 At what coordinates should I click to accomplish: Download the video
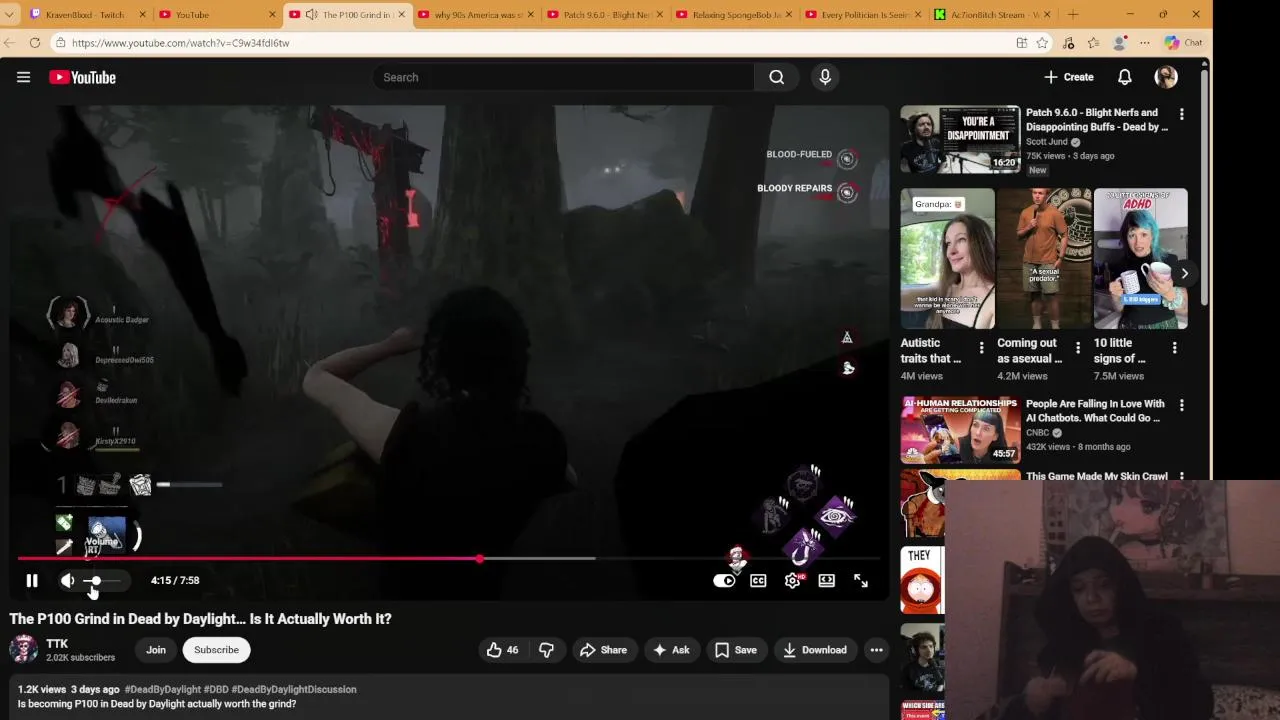814,650
